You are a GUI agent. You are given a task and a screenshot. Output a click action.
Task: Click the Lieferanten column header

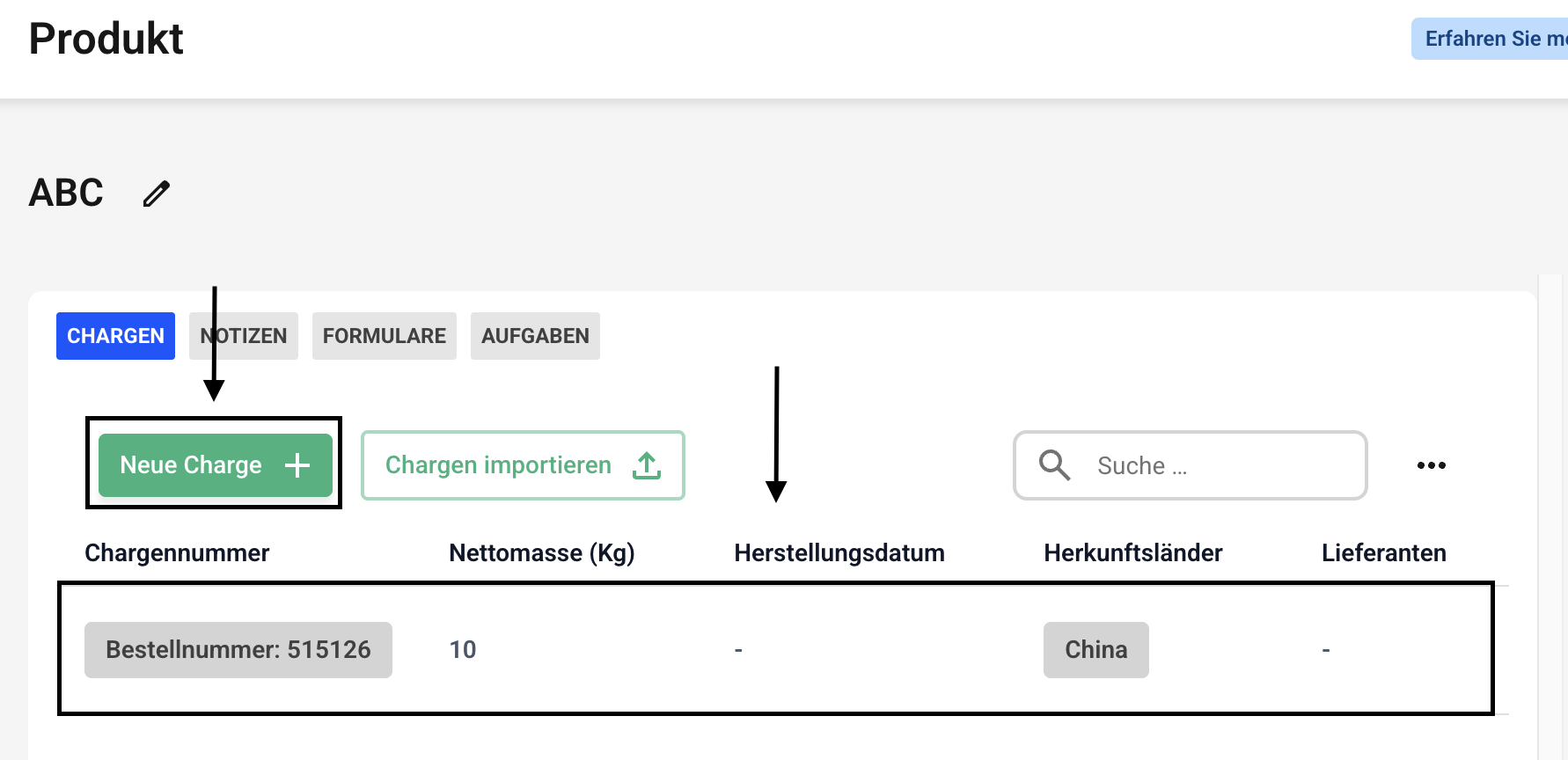pyautogui.click(x=1383, y=552)
